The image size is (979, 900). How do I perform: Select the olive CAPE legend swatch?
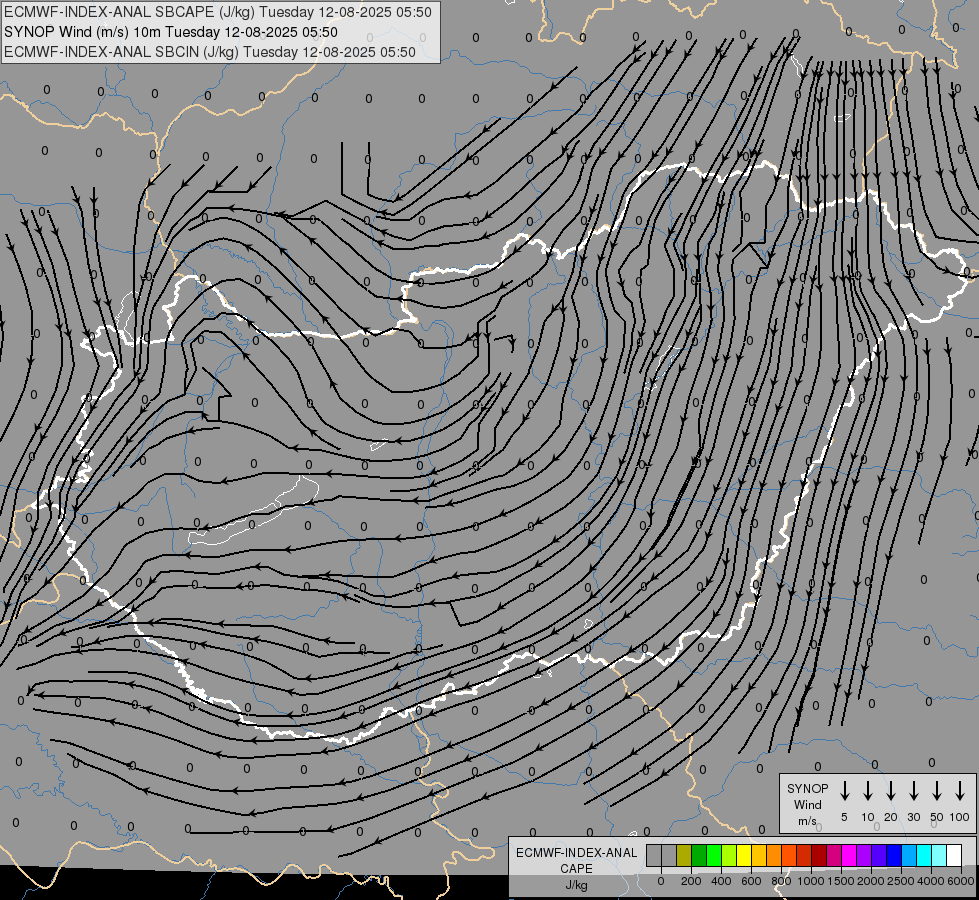pos(684,855)
